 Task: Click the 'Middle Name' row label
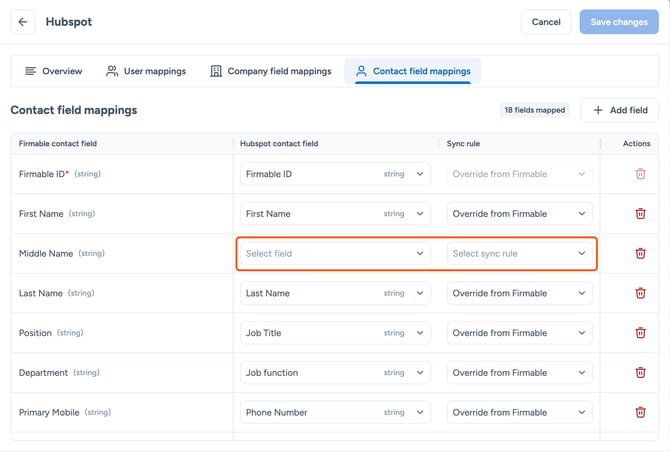tap(46, 253)
